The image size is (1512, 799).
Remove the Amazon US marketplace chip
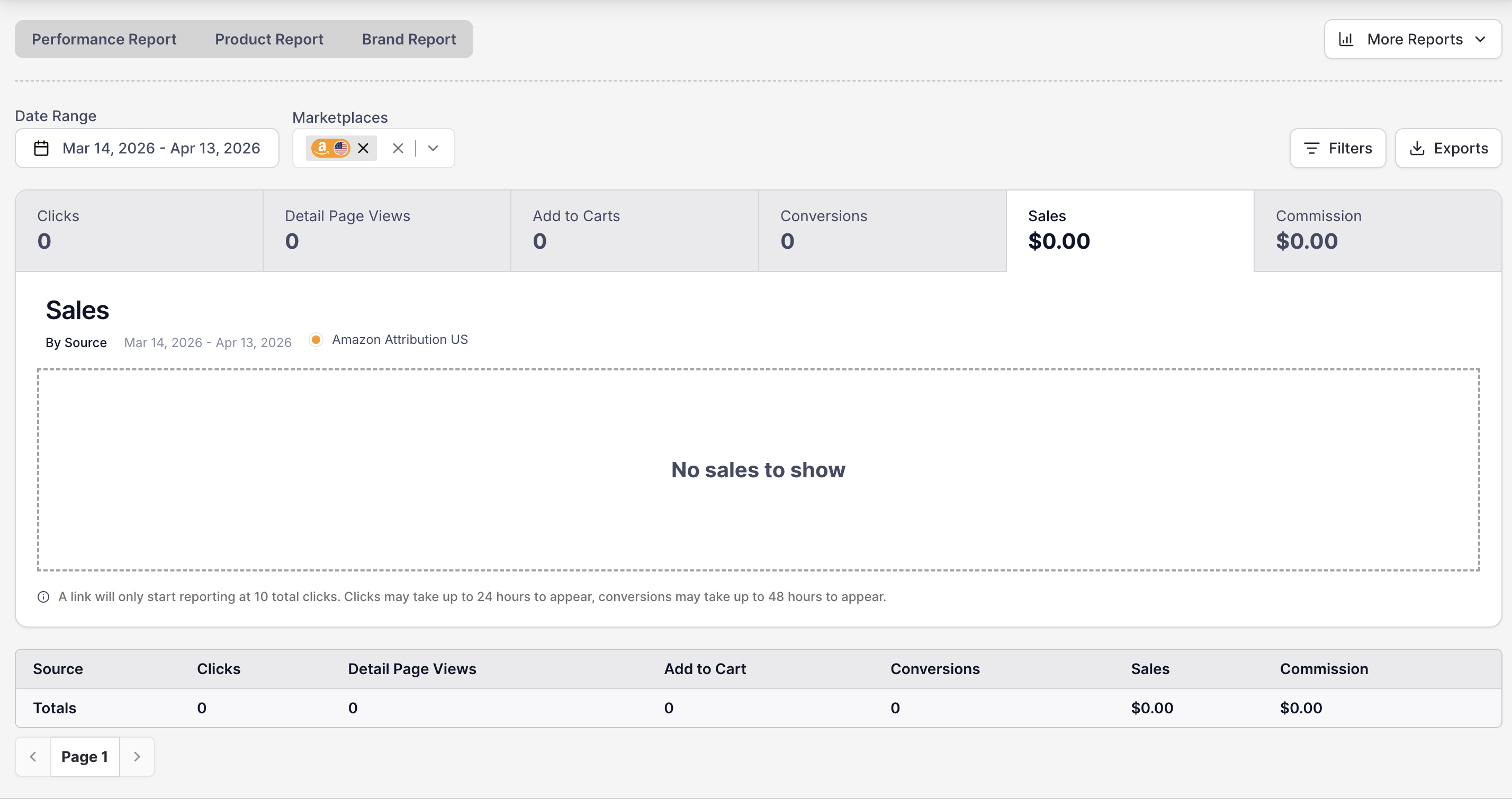click(x=363, y=148)
